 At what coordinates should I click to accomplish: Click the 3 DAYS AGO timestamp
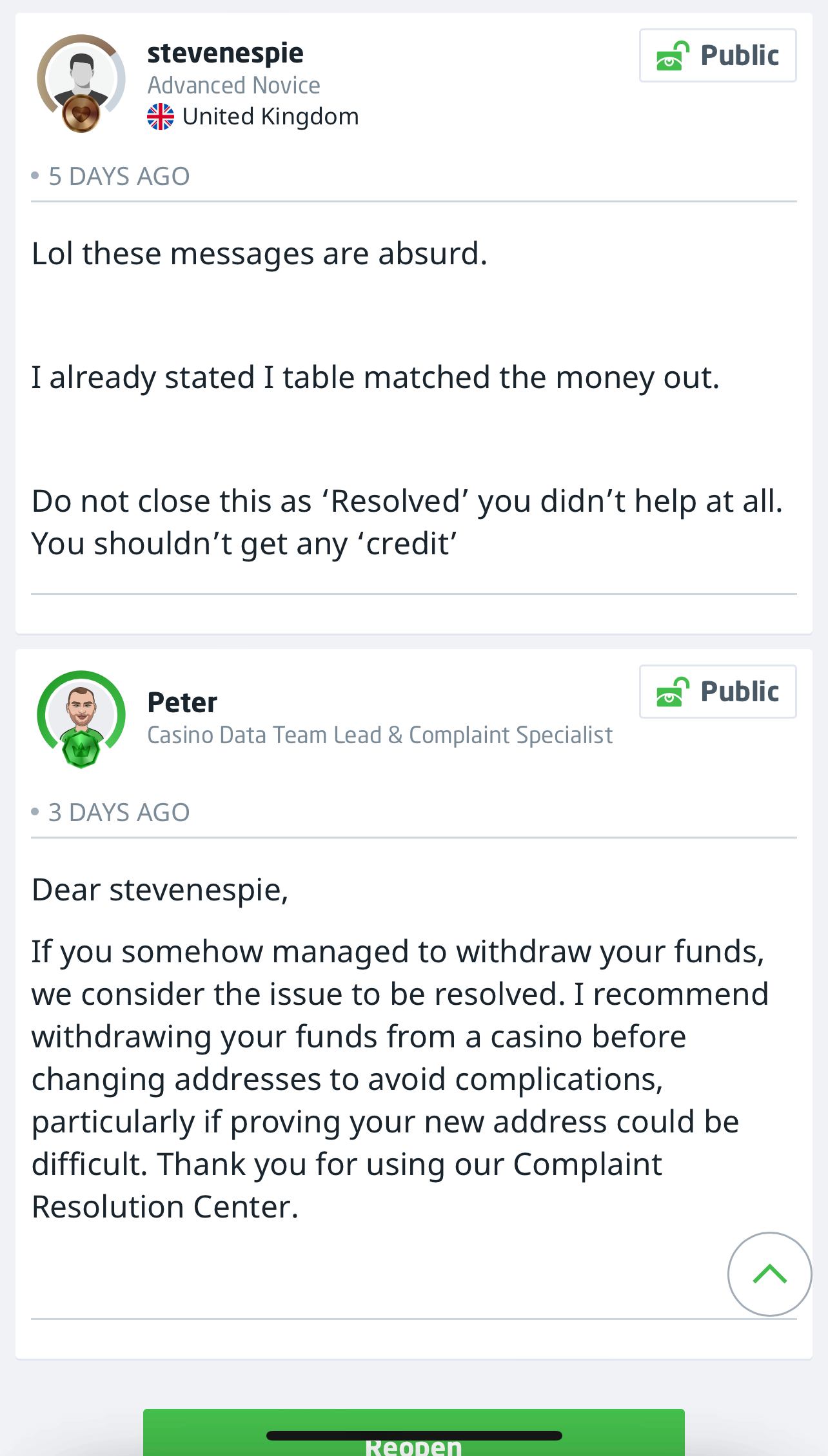pyautogui.click(x=119, y=812)
